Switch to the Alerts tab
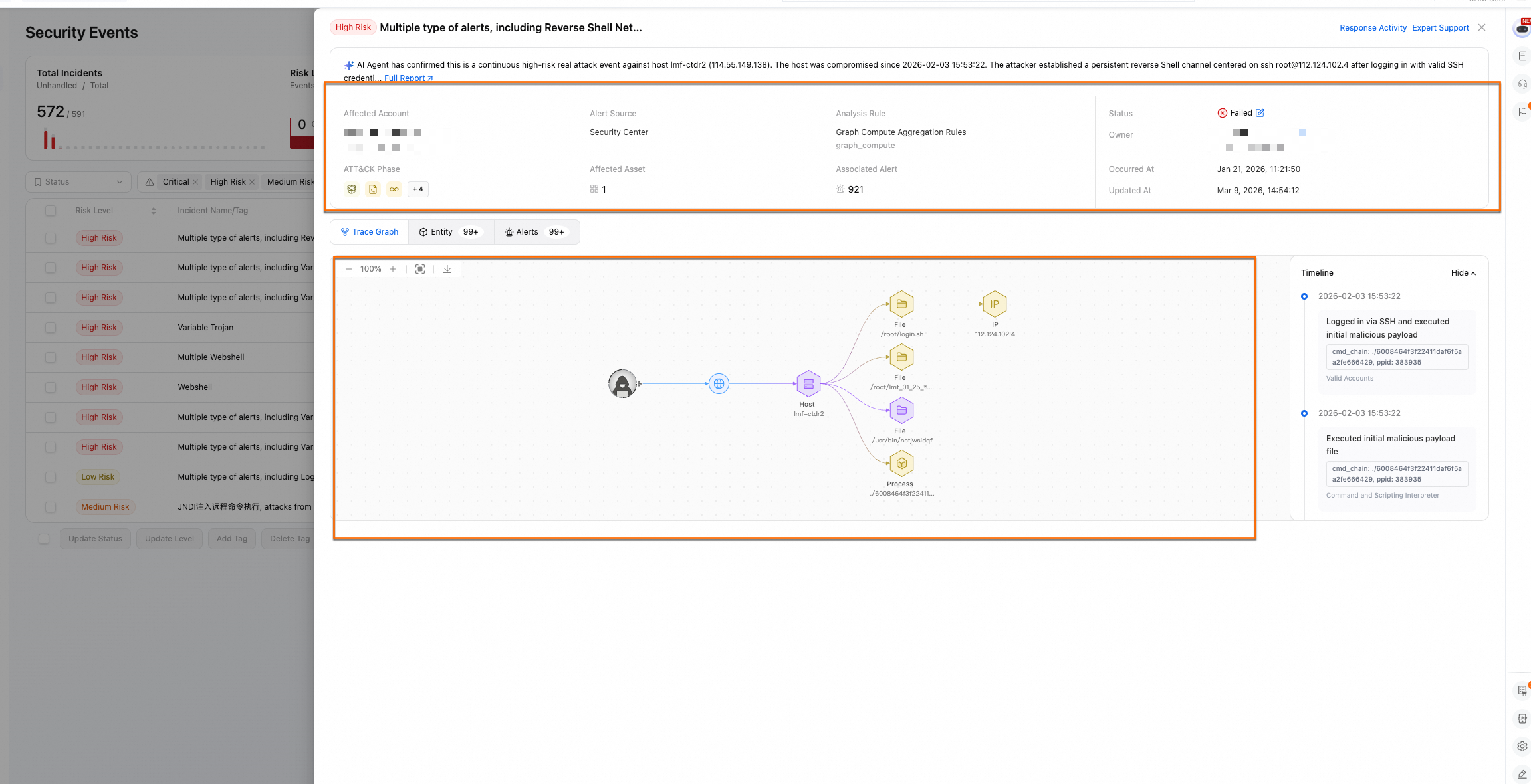Viewport: 1531px width, 784px height. click(x=535, y=232)
